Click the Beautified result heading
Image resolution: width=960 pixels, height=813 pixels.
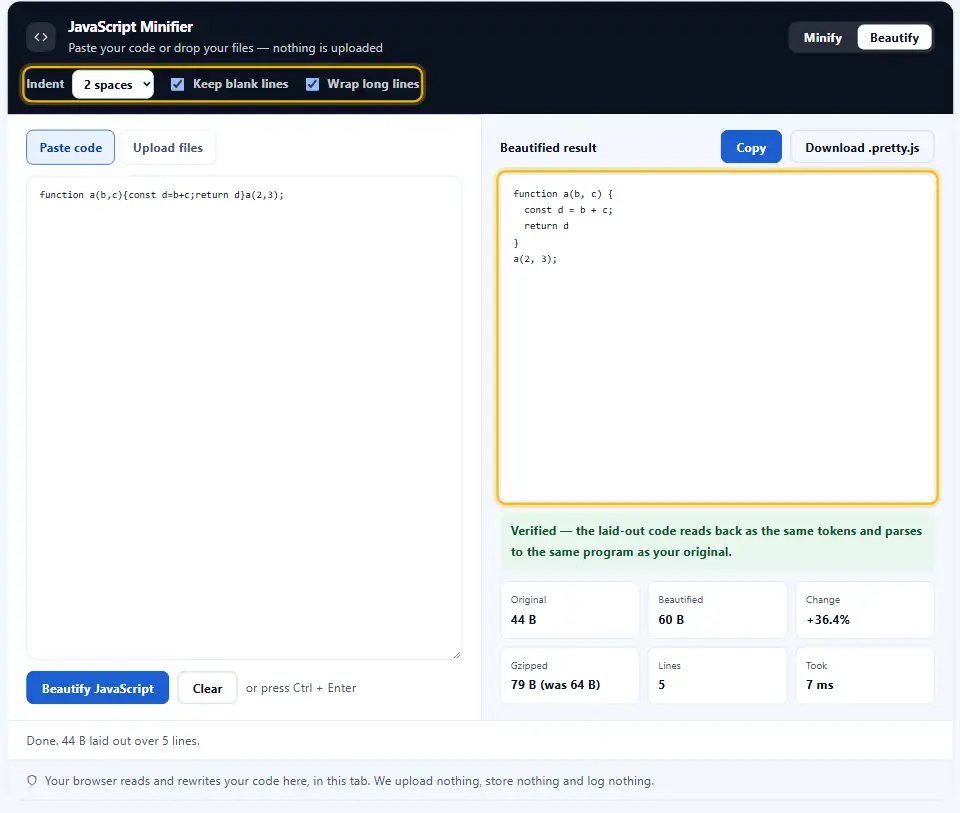click(548, 148)
